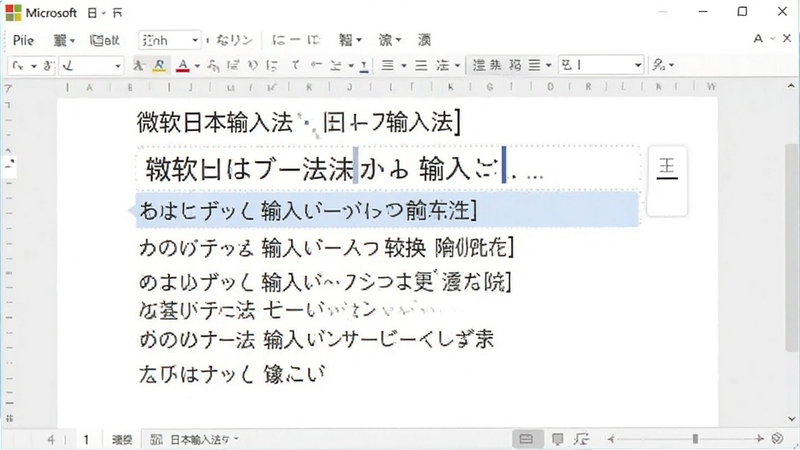
Task: Open the menu right of Pile
Action: point(64,40)
